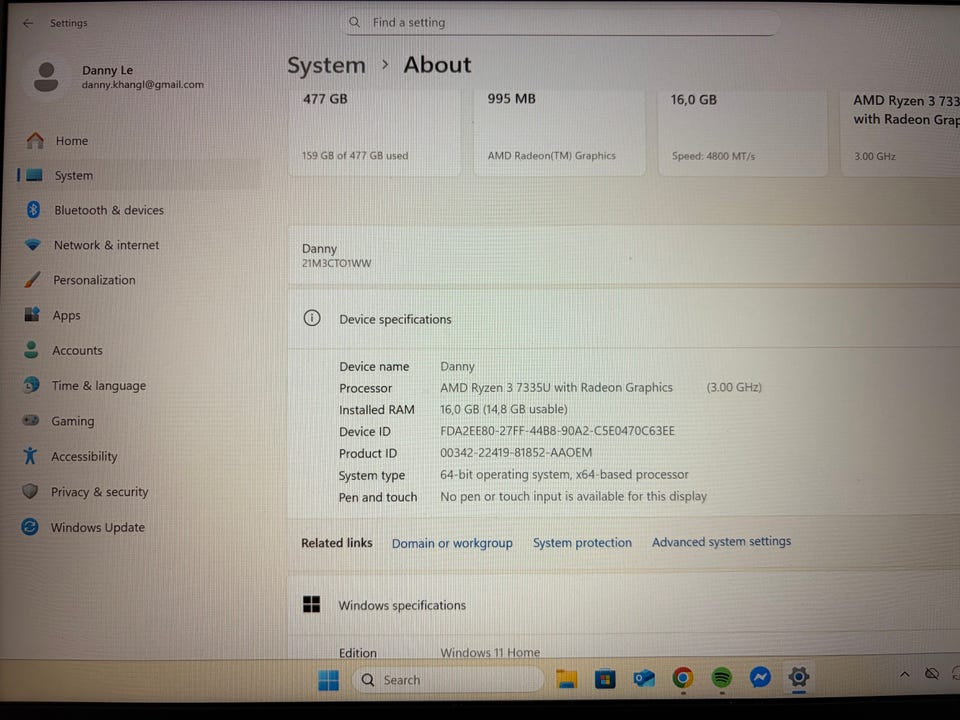
Task: Select the Time & language globe icon
Action: pyautogui.click(x=31, y=385)
